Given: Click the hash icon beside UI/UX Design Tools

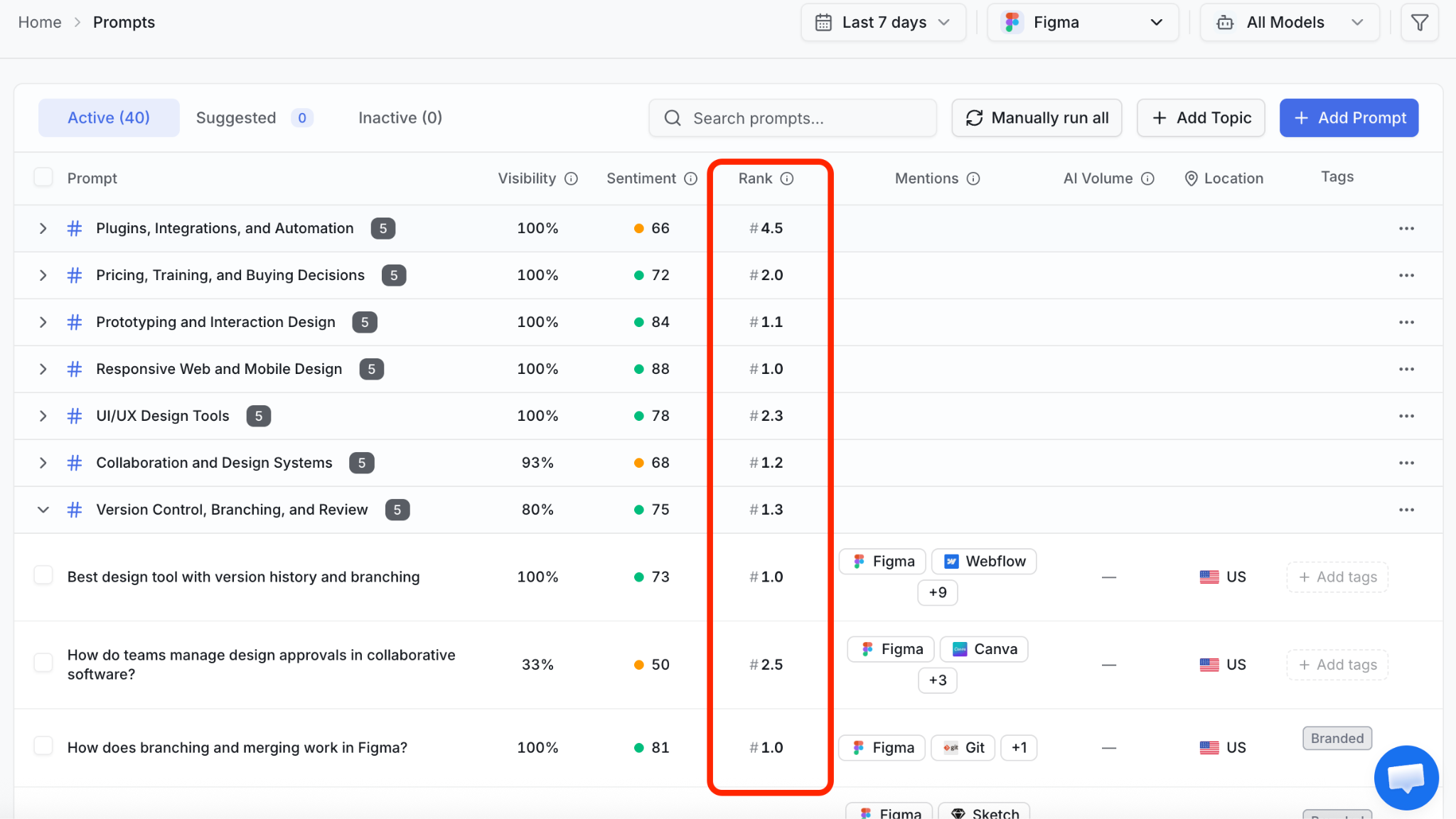Looking at the screenshot, I should (74, 416).
